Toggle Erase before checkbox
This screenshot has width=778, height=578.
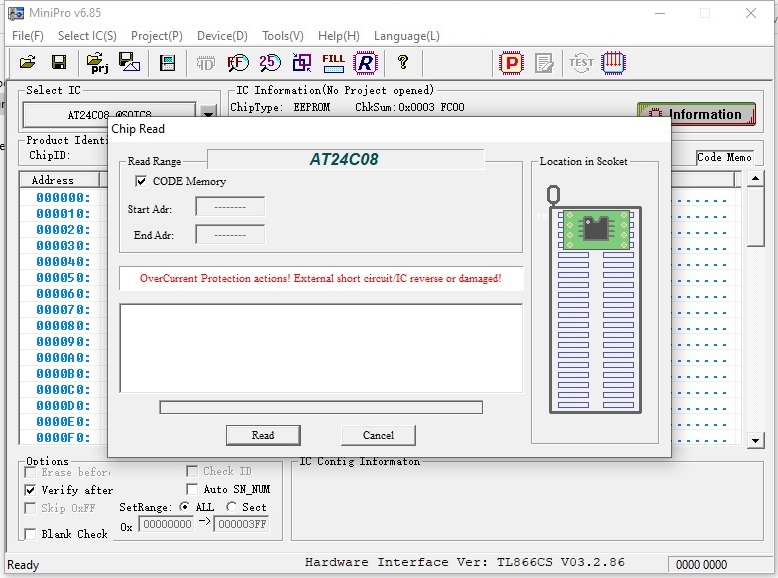[30, 472]
